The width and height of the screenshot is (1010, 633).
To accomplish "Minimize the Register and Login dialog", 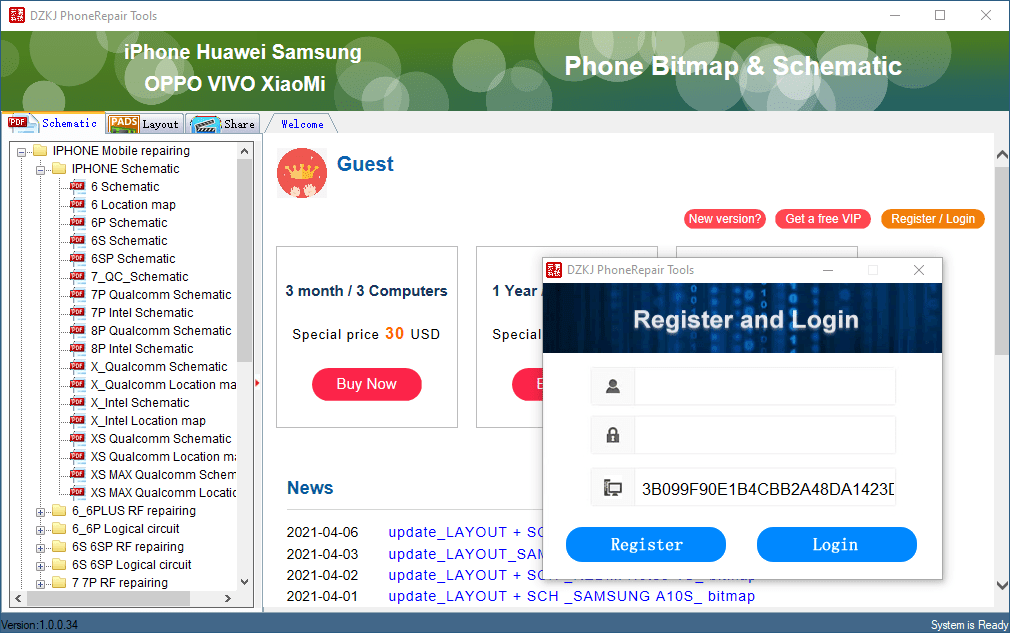I will [x=828, y=270].
